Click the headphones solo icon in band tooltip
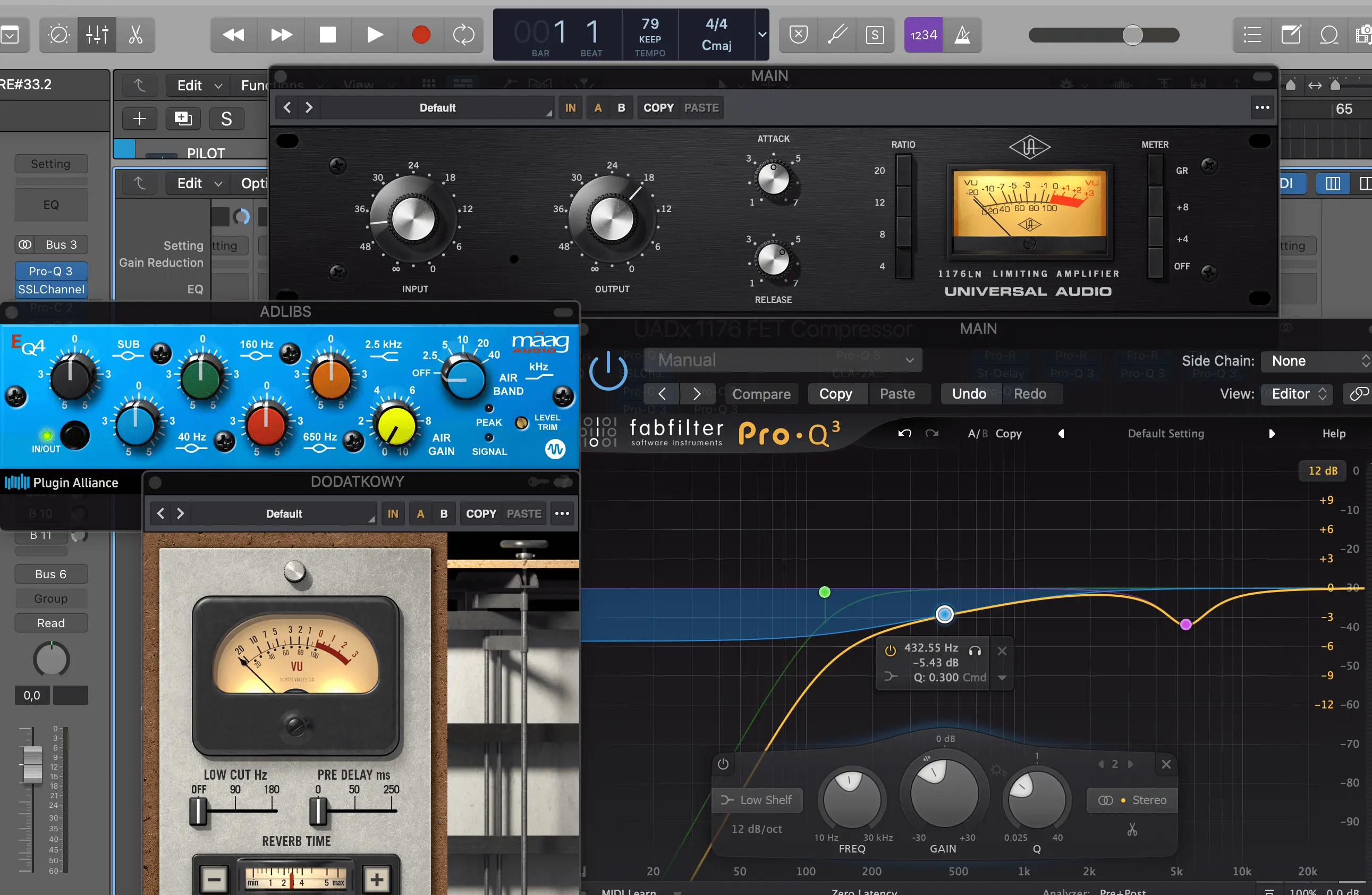 tap(975, 651)
